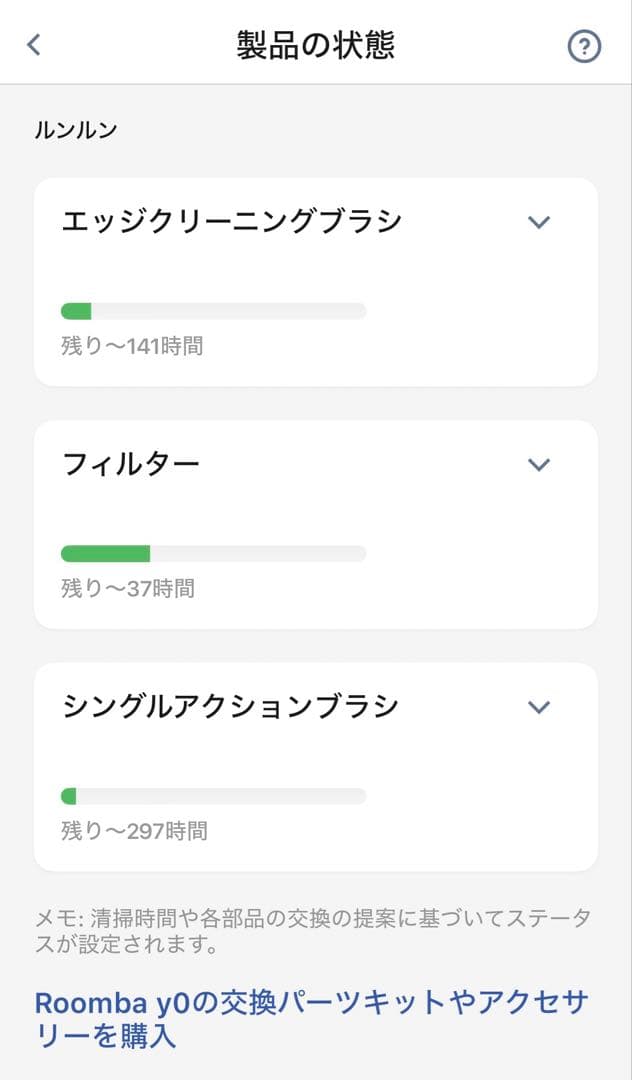Image resolution: width=632 pixels, height=1080 pixels.
Task: Click the 残り～37時間 label
Action: 128,588
